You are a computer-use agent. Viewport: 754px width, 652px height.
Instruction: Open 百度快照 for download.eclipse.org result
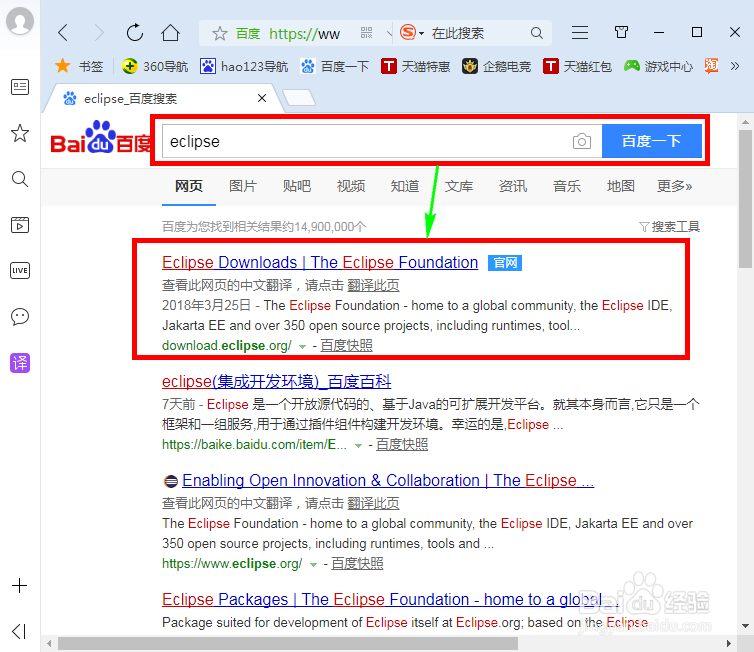point(346,345)
